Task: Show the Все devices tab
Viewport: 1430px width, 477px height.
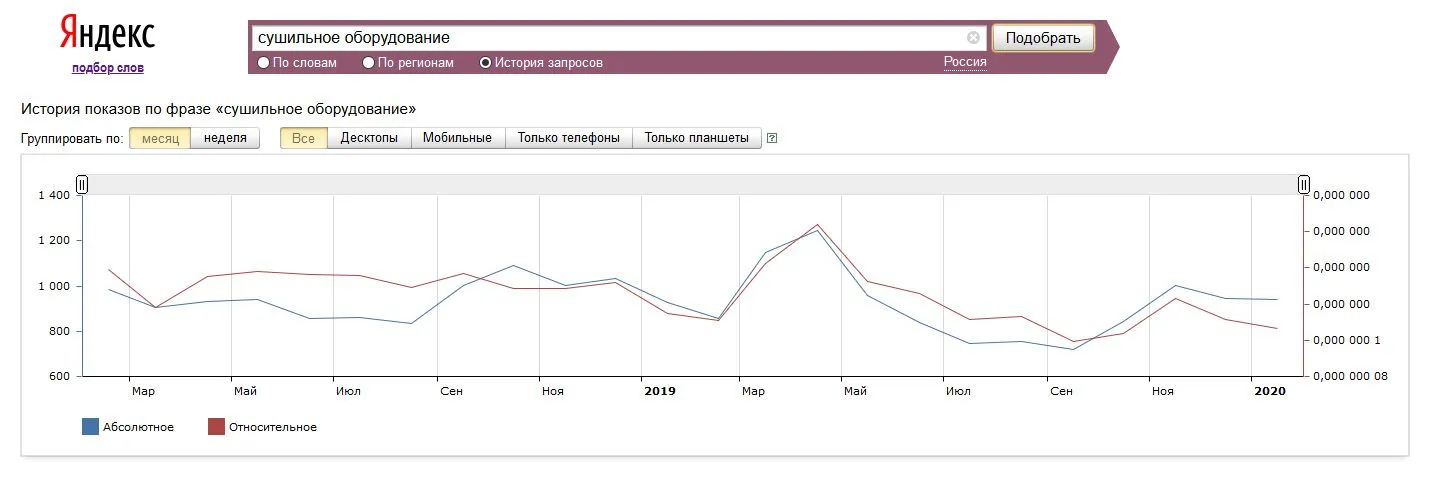Action: [x=304, y=138]
